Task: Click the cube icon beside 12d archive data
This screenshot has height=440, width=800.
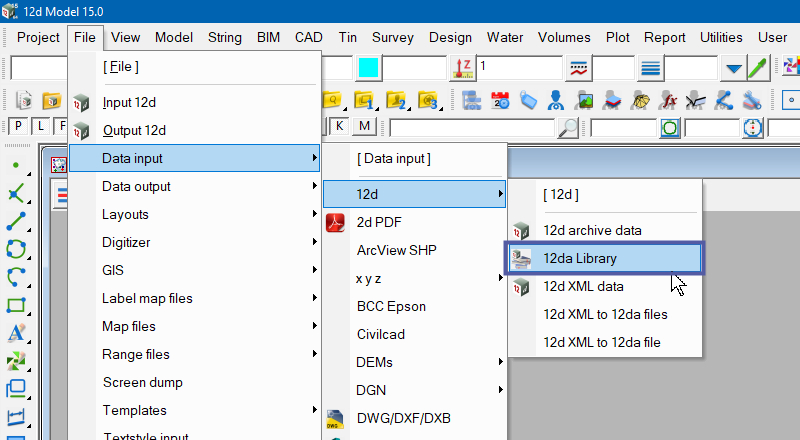Action: tap(521, 231)
